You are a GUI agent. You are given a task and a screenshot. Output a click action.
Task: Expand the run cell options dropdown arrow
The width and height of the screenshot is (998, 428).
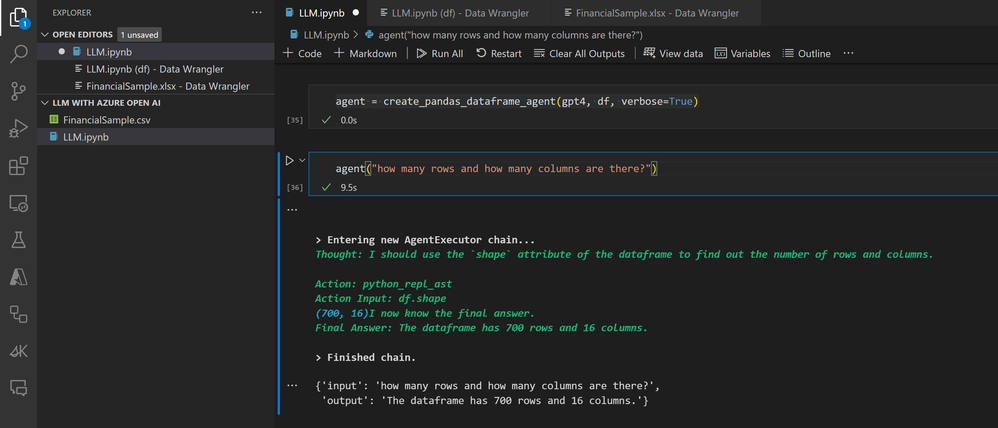tap(302, 160)
